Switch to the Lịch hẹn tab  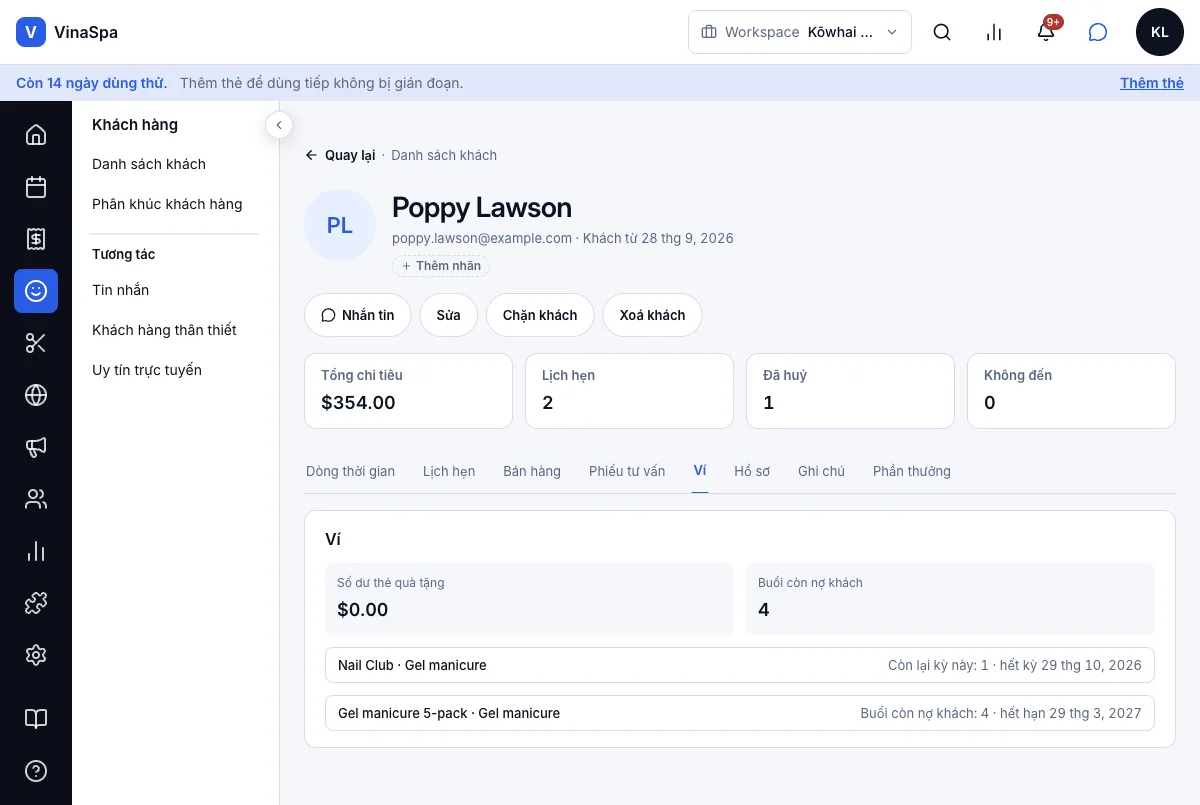[x=449, y=471]
